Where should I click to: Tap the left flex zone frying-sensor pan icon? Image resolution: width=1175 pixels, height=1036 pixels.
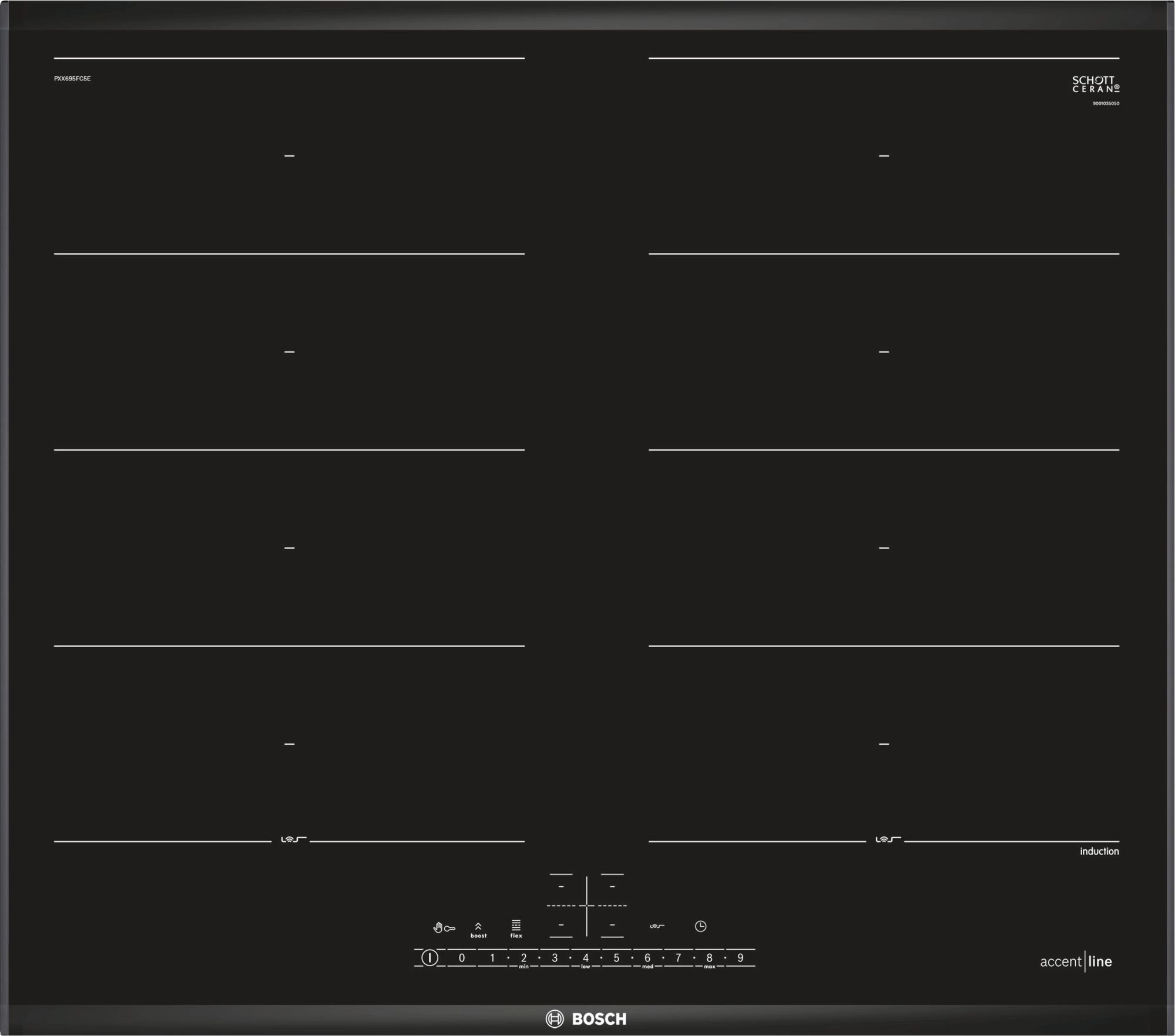pos(294,839)
